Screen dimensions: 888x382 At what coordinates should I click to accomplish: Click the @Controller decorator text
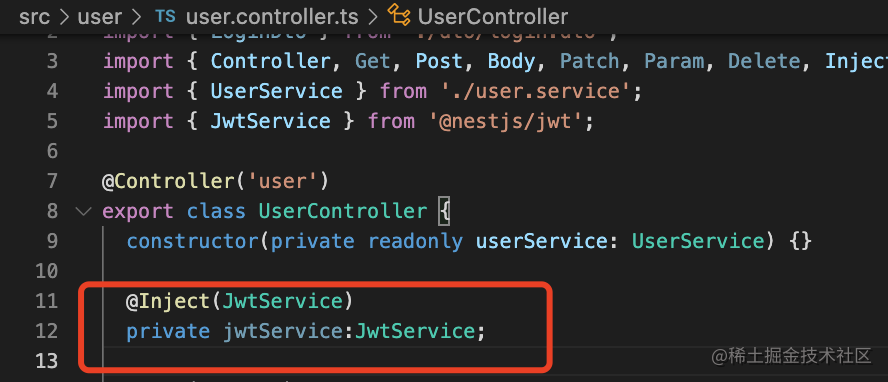168,181
